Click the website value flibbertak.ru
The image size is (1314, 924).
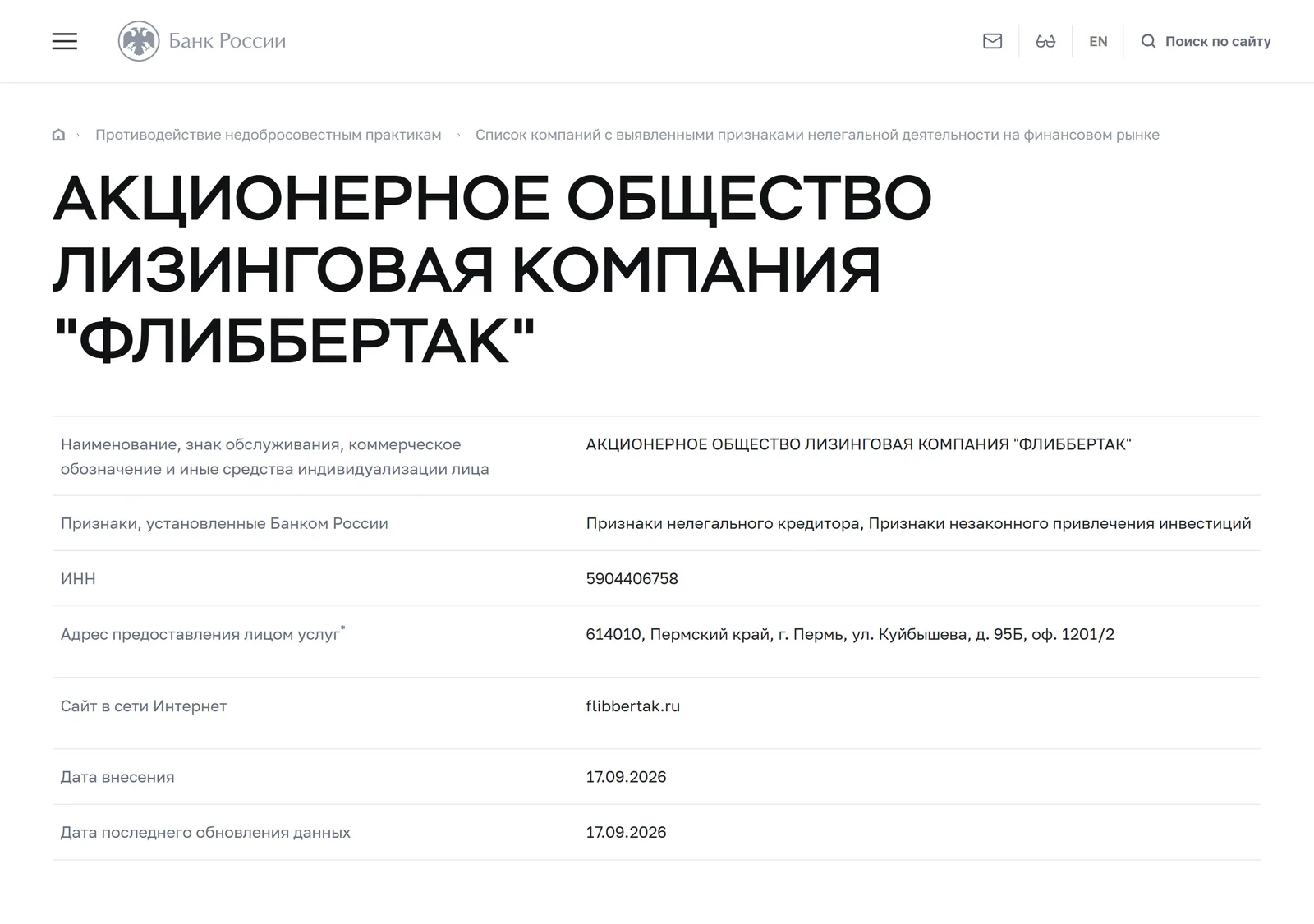tap(632, 706)
